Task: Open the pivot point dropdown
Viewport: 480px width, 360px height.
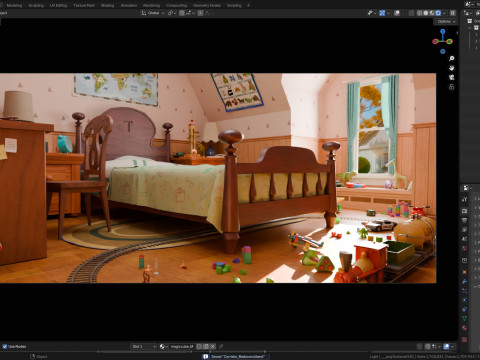Action: tap(172, 13)
